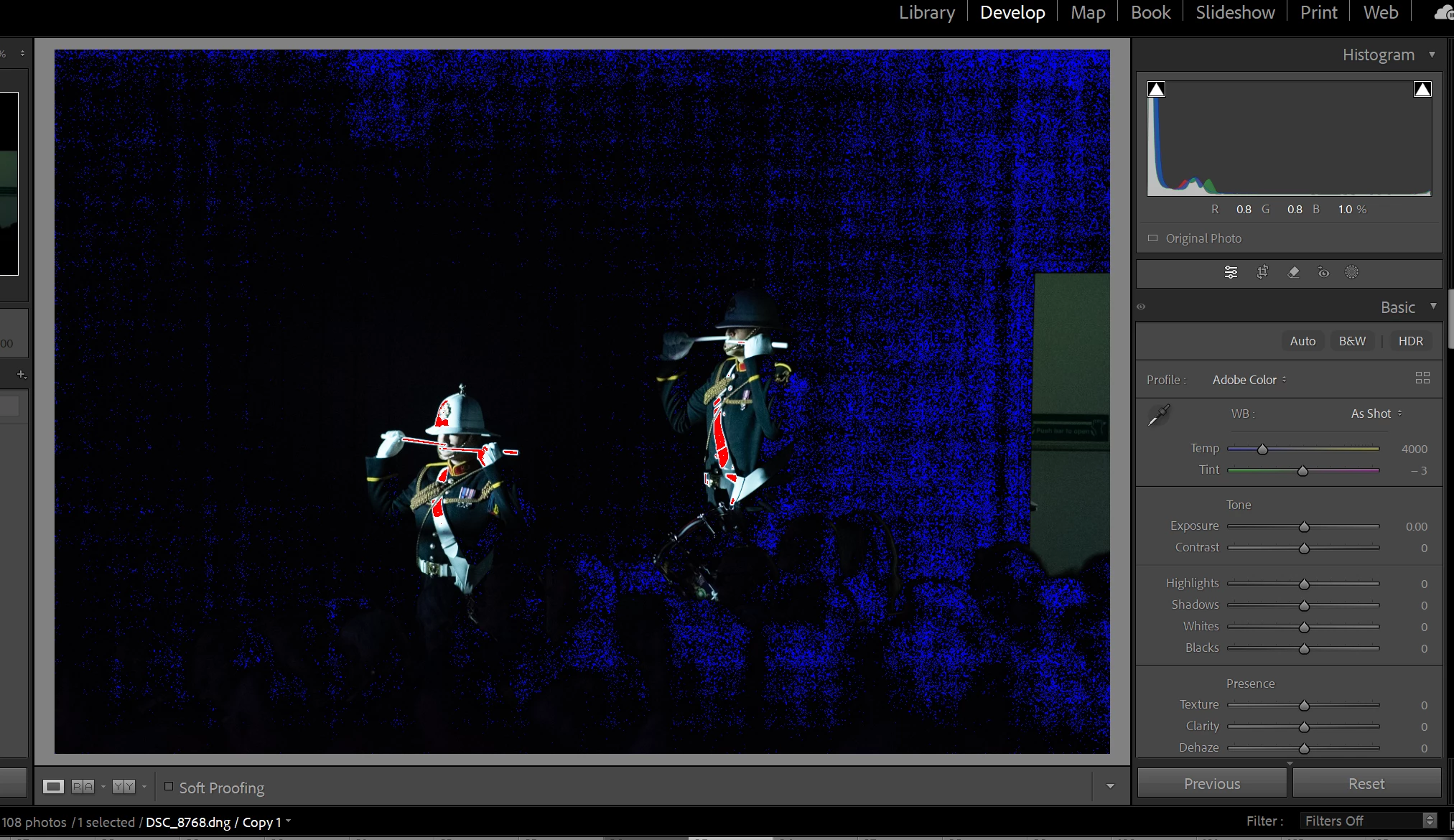Select the Crop and rotate tool
Viewport: 1454px width, 840px height.
1262,272
